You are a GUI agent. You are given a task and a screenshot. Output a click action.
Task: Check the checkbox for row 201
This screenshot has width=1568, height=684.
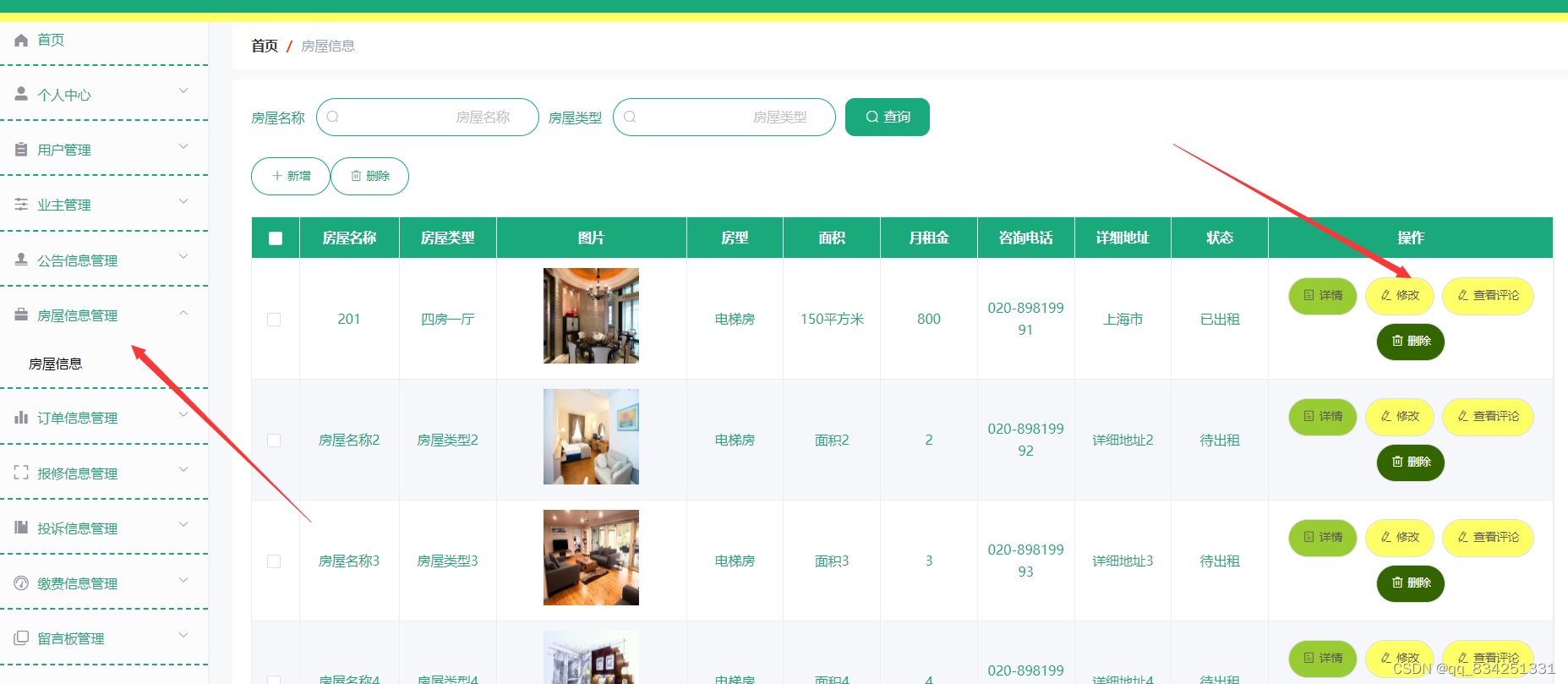(x=274, y=320)
